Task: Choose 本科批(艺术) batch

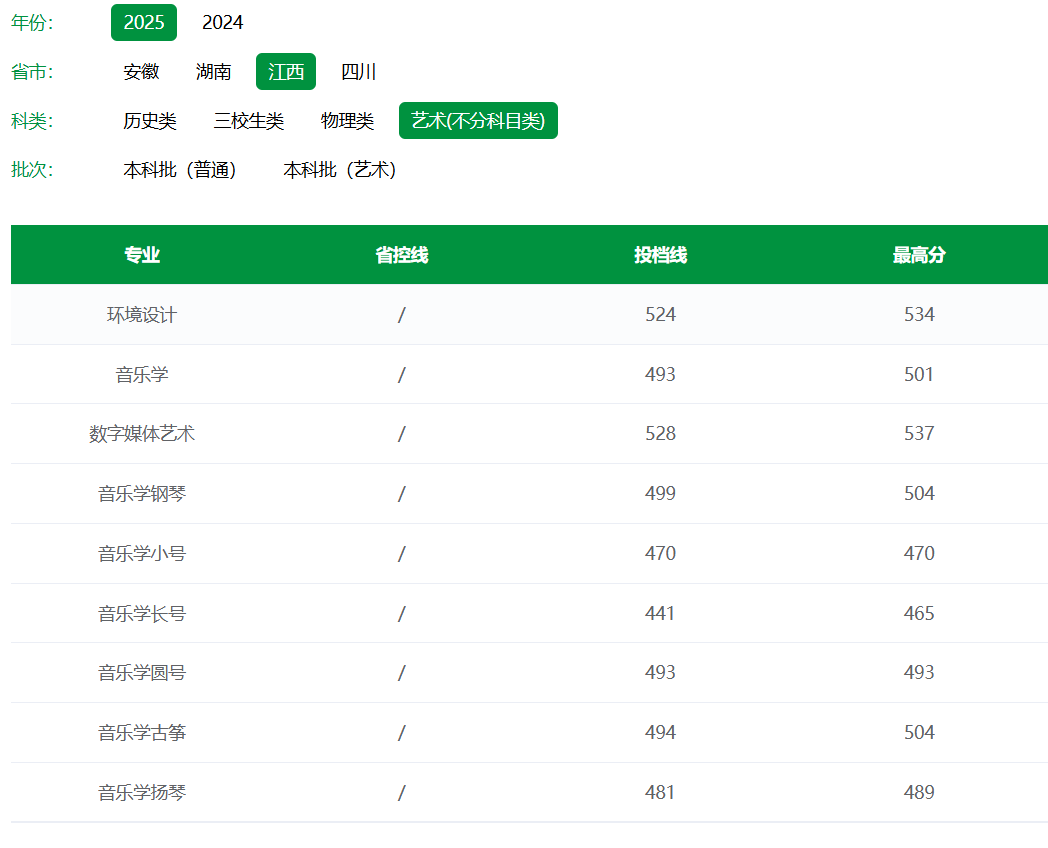Action: (x=340, y=170)
